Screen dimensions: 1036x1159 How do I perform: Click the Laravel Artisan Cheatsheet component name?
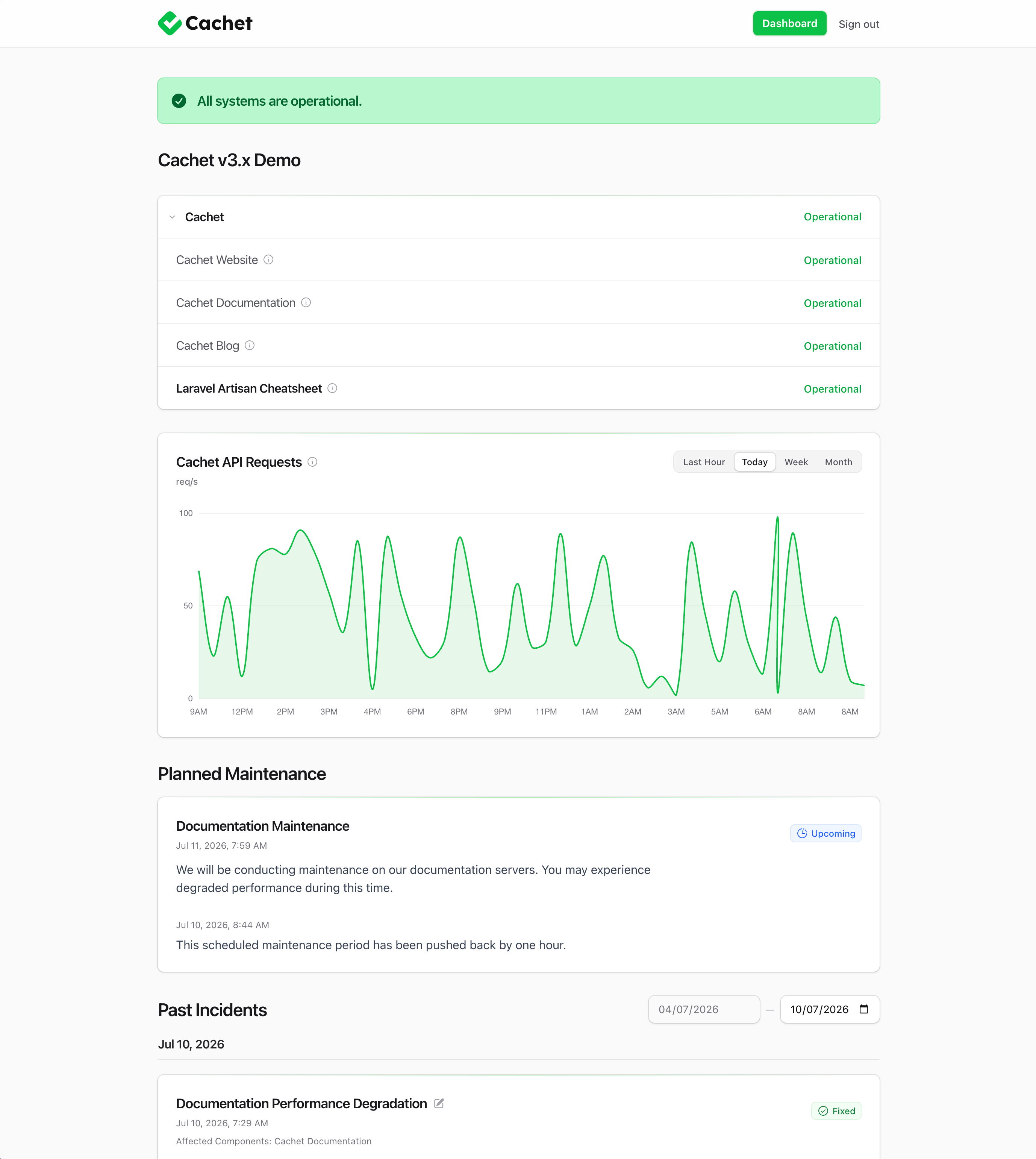tap(249, 388)
